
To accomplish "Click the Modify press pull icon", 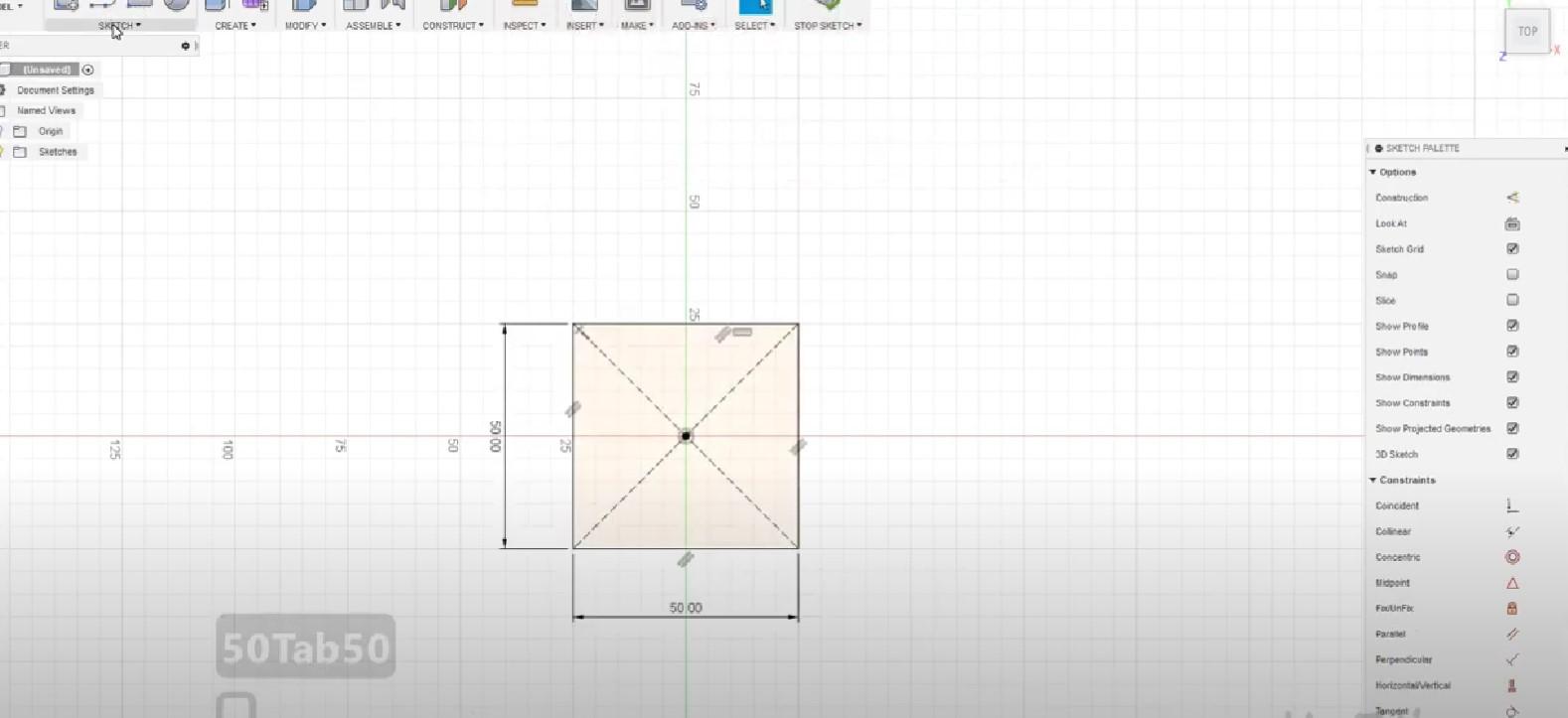I will [x=304, y=5].
